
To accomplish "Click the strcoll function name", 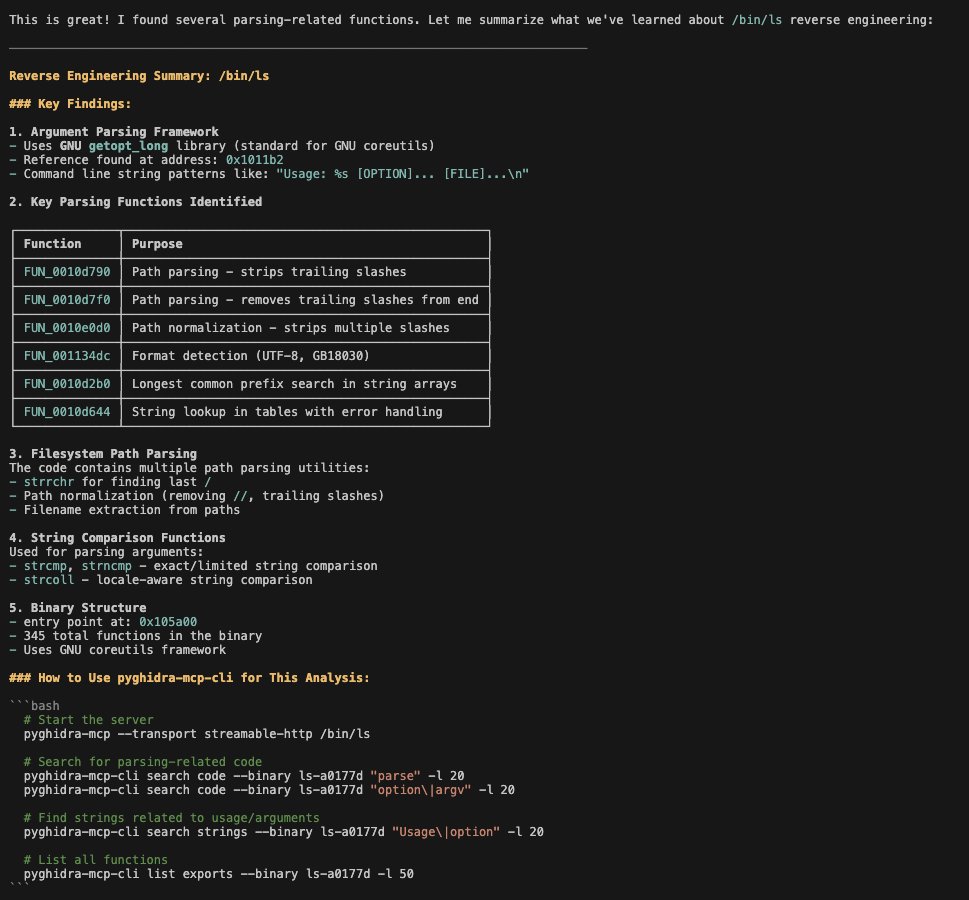I will [x=49, y=580].
